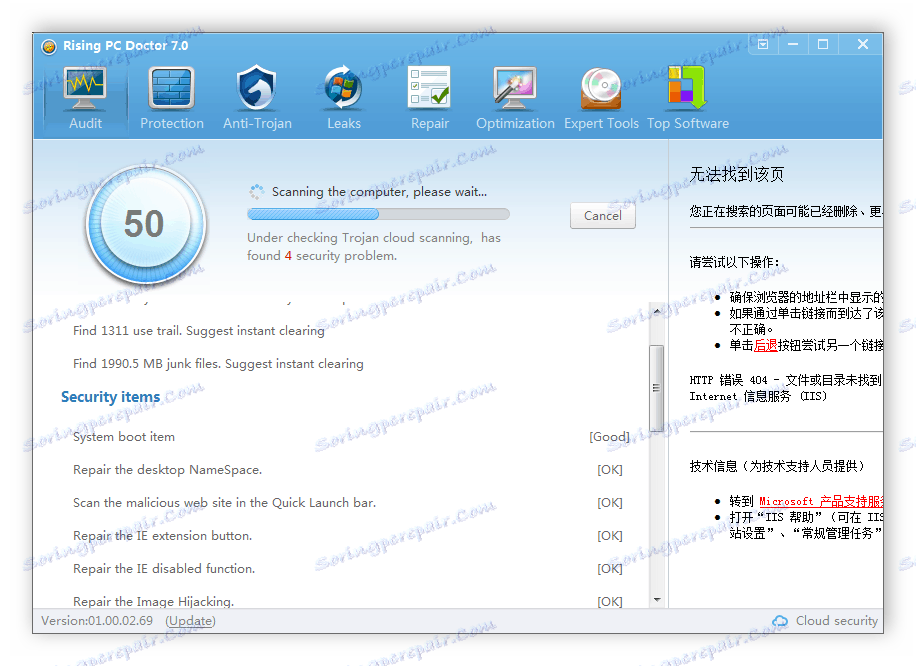
Task: Click the score circle showing 50
Action: point(145,224)
